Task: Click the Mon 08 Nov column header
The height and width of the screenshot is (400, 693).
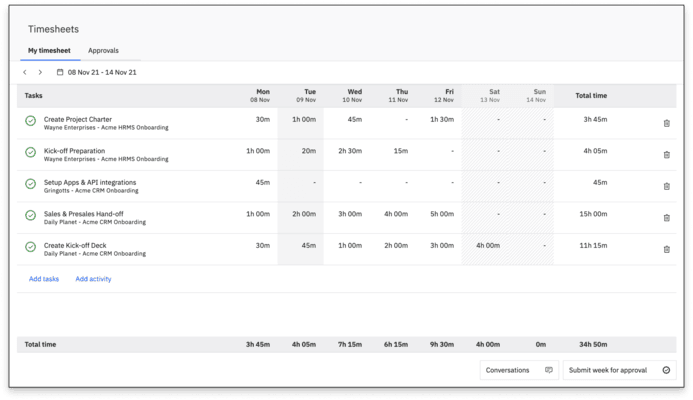Action: [x=260, y=95]
